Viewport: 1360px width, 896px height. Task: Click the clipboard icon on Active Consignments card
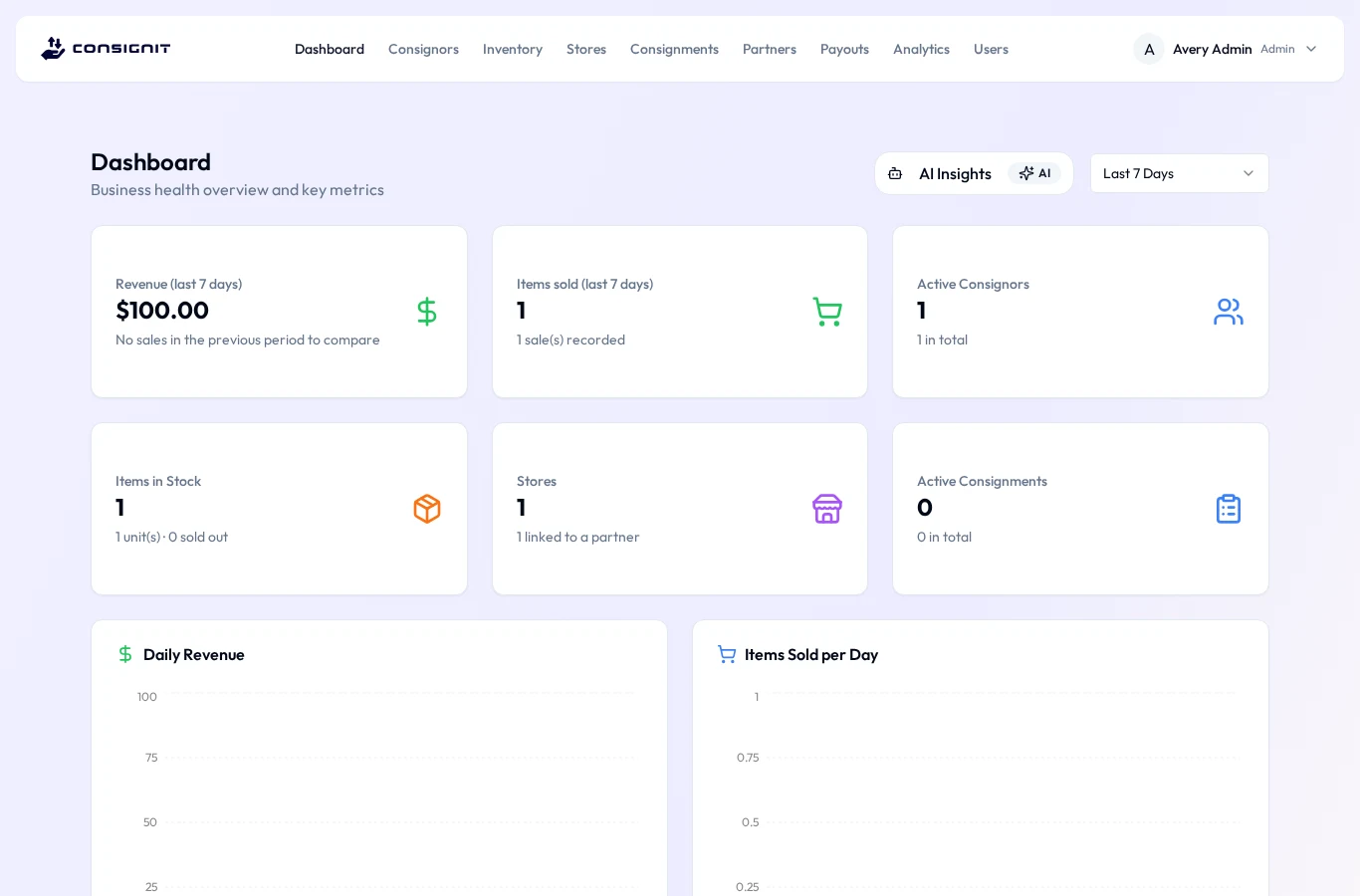pos(1229,509)
